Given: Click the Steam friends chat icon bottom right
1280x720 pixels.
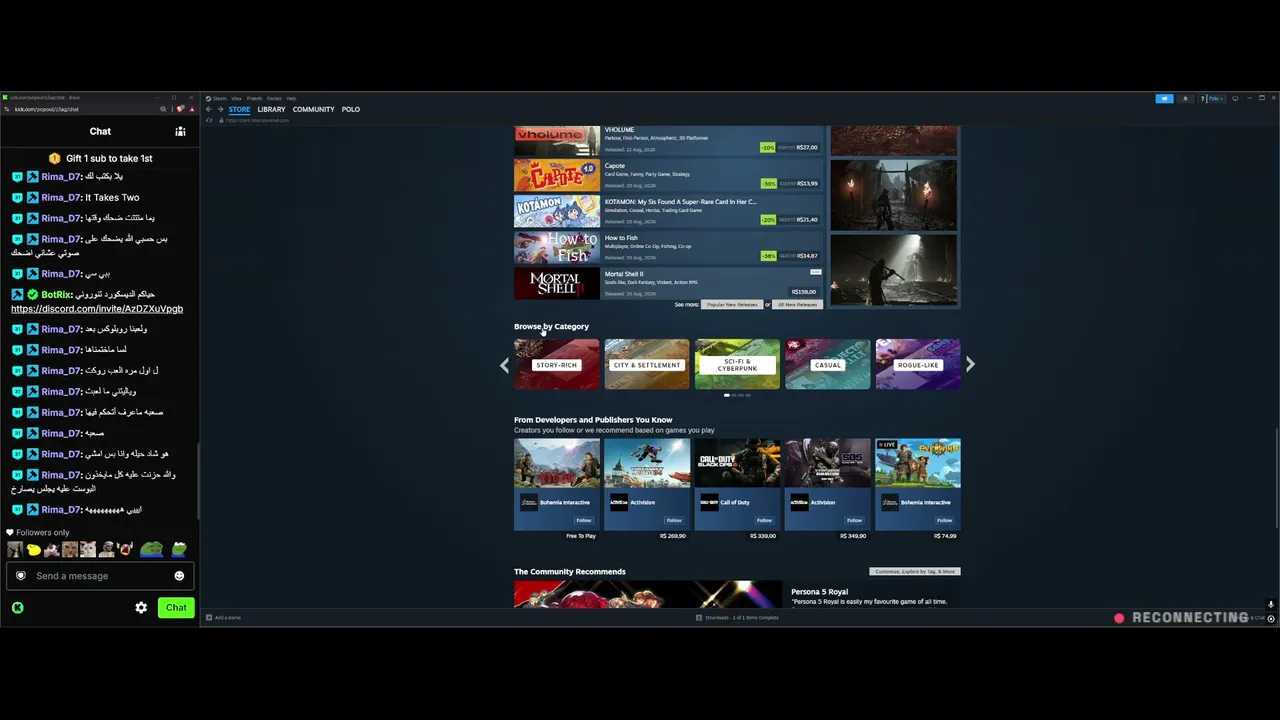Looking at the screenshot, I should tap(1271, 619).
